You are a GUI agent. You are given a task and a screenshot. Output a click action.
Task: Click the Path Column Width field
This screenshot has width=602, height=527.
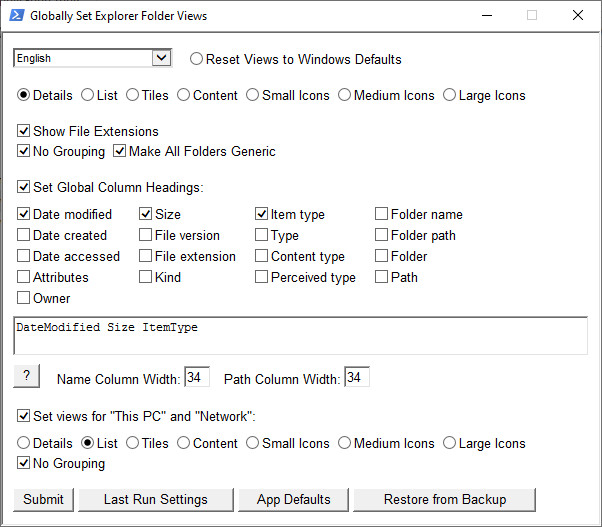(357, 377)
